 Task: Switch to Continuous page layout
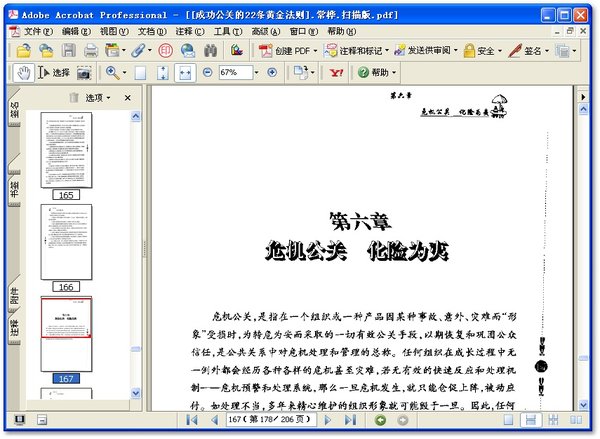[531, 420]
